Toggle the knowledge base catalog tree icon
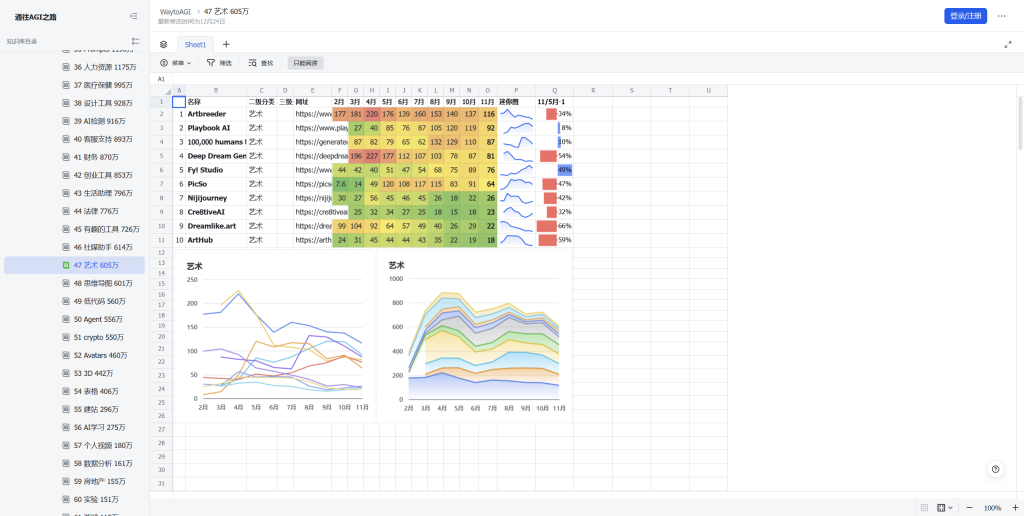Viewport: 1024px width, 516px height. coord(135,41)
